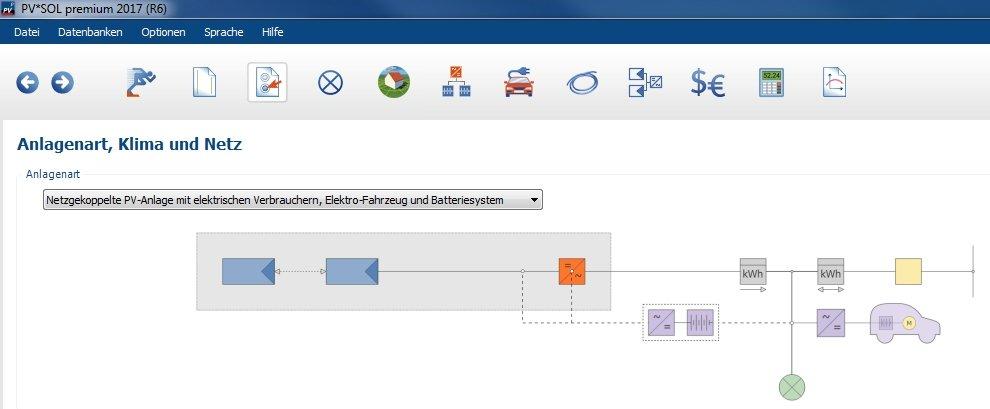The width and height of the screenshot is (990, 409).
Task: Click the left blue PV module block
Action: (x=248, y=271)
